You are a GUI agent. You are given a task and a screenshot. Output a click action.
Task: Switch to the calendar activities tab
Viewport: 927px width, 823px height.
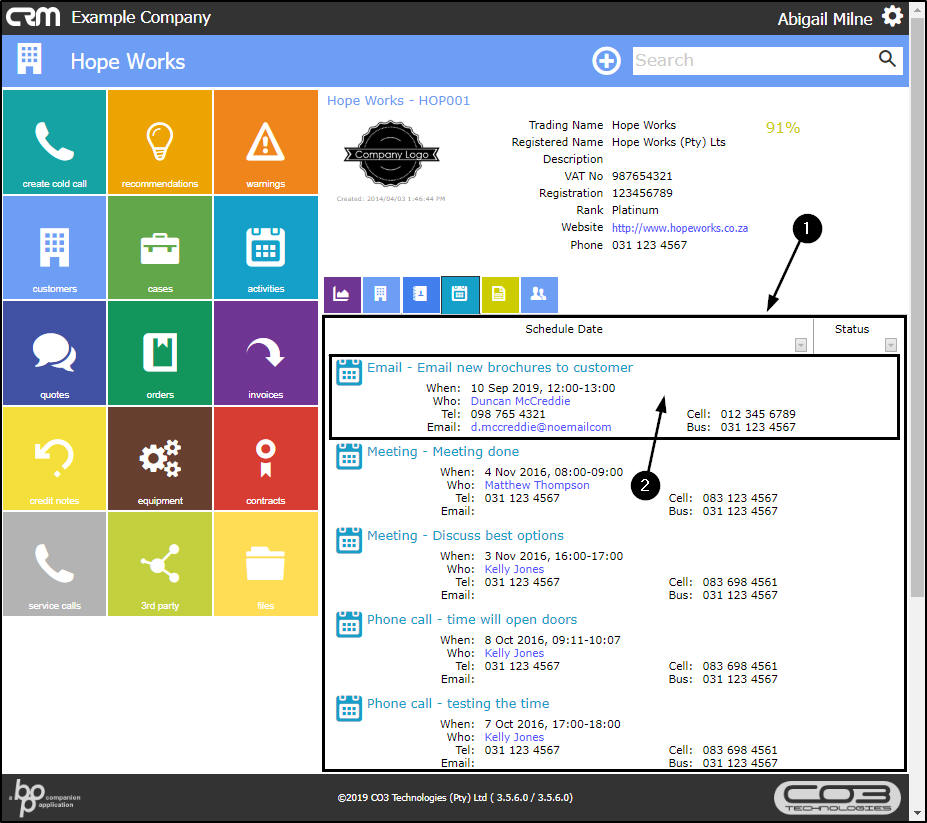(460, 294)
